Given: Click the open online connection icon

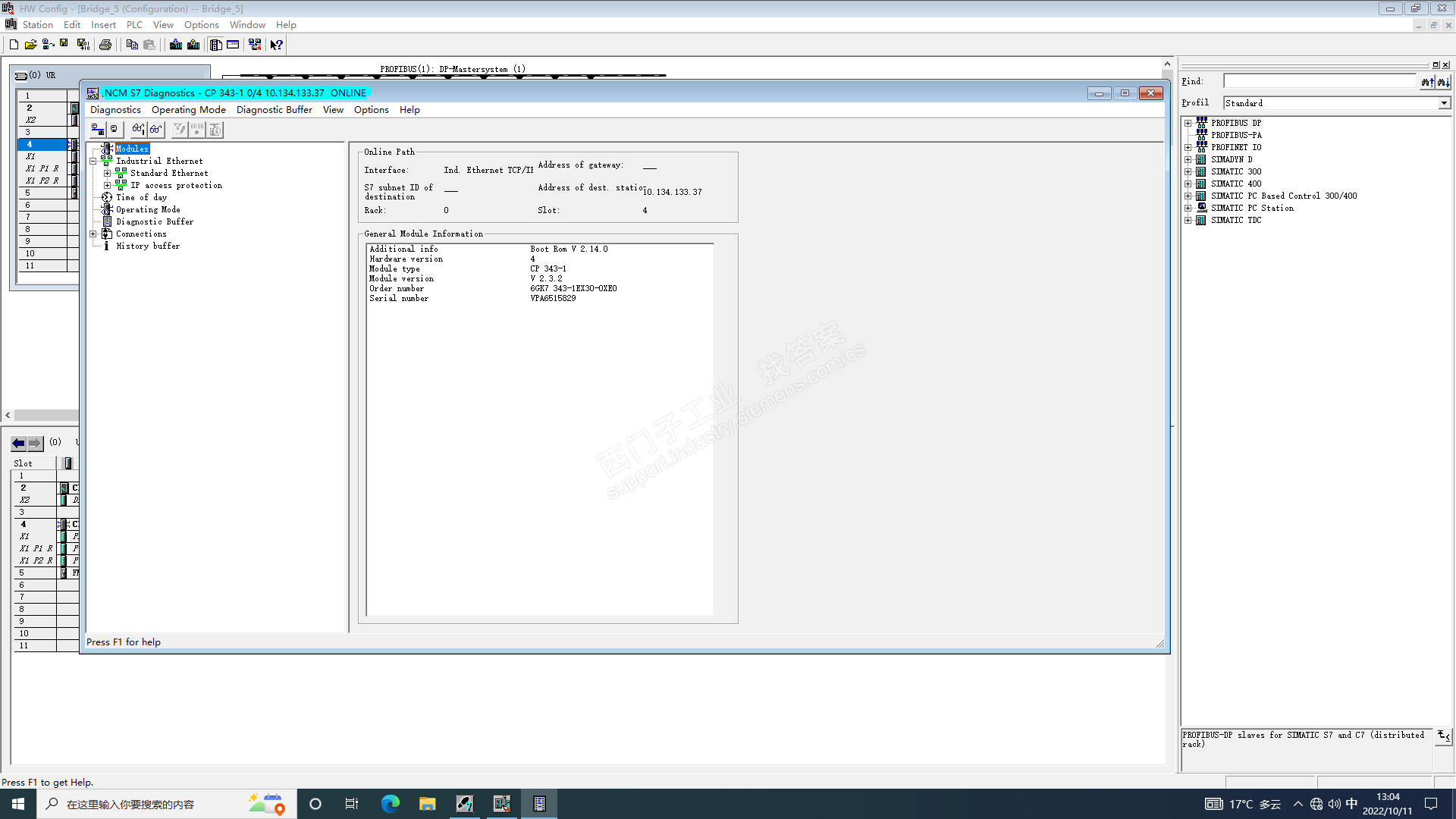Looking at the screenshot, I should (x=97, y=130).
